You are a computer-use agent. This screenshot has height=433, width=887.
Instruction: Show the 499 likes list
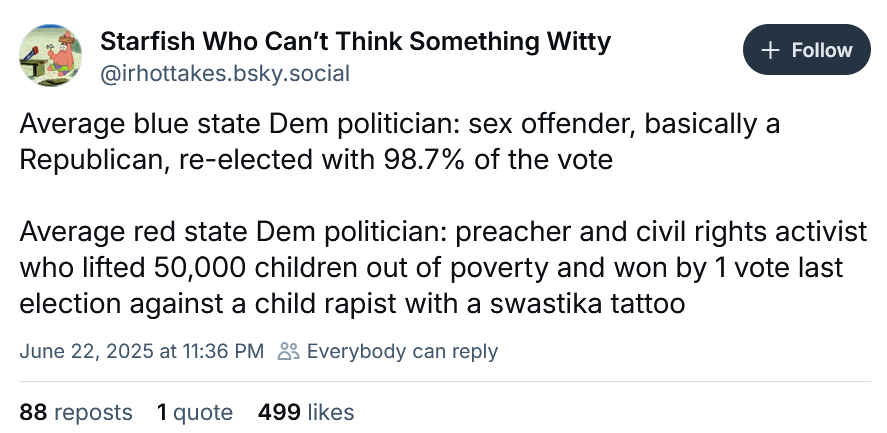(305, 412)
